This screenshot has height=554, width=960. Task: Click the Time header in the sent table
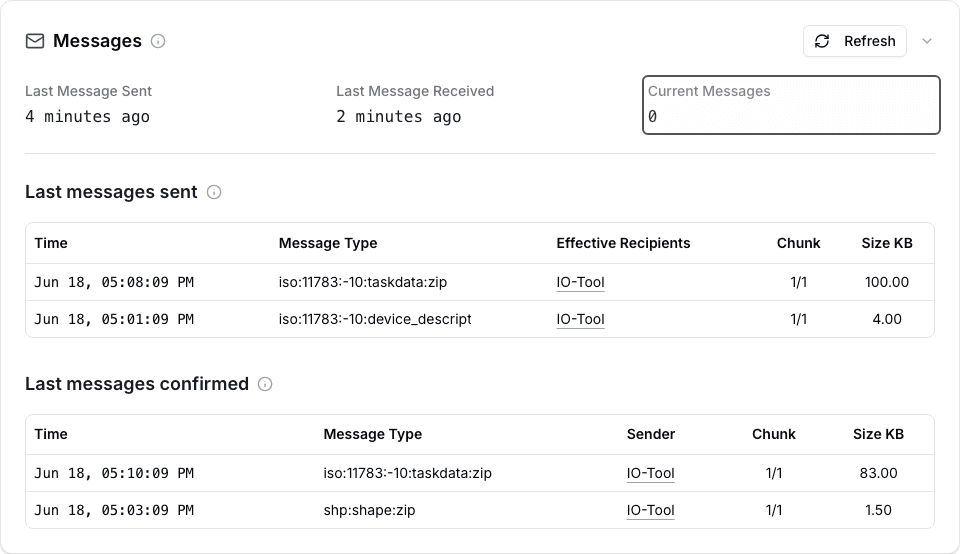[51, 243]
